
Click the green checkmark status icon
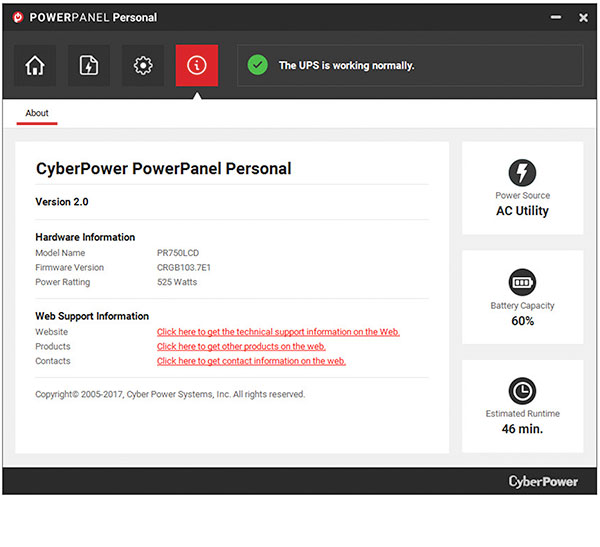pyautogui.click(x=258, y=65)
